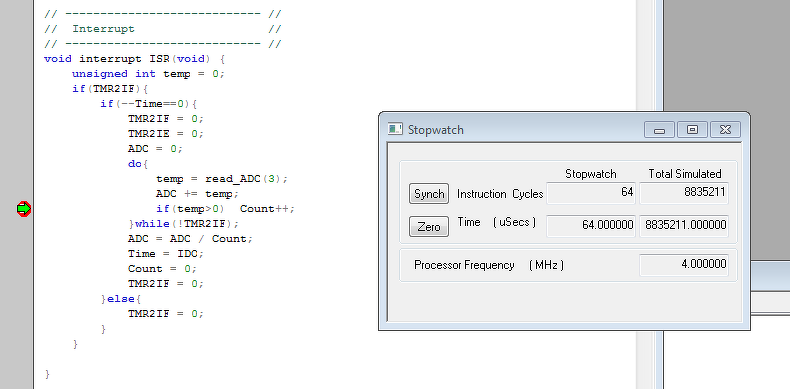The image size is (790, 389).
Task: Click the '}while(!TMR2IF);' line
Action: (184, 224)
